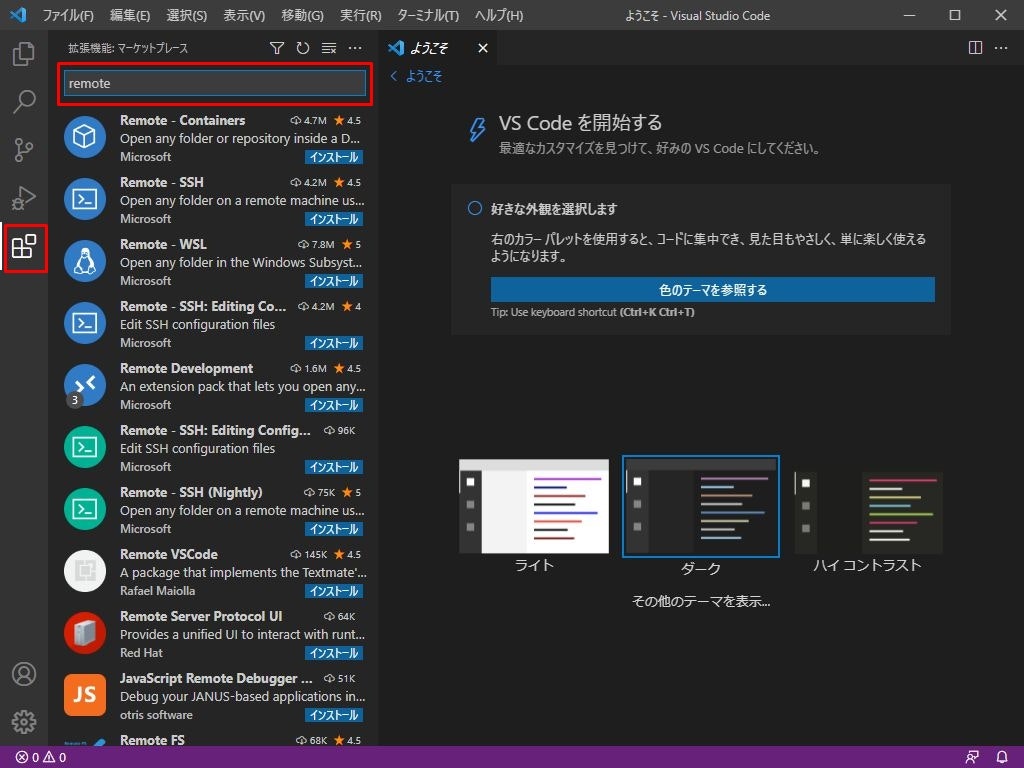Click the Remote VSCode extension icon

tap(85, 571)
